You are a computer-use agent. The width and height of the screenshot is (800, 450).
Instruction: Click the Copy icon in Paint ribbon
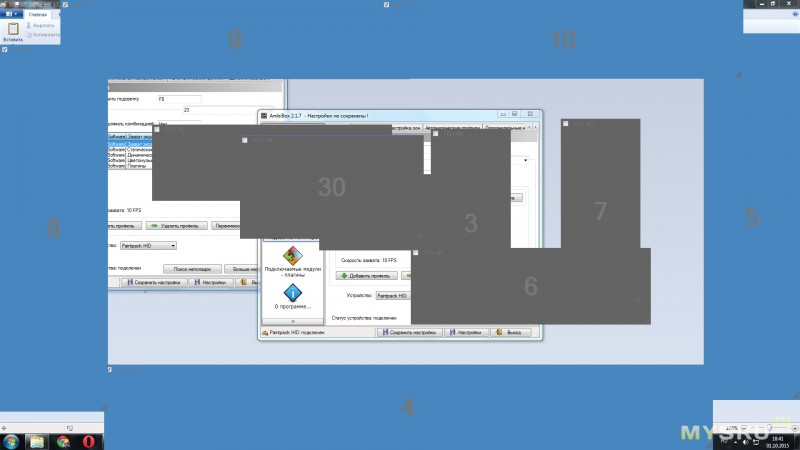click(29, 35)
